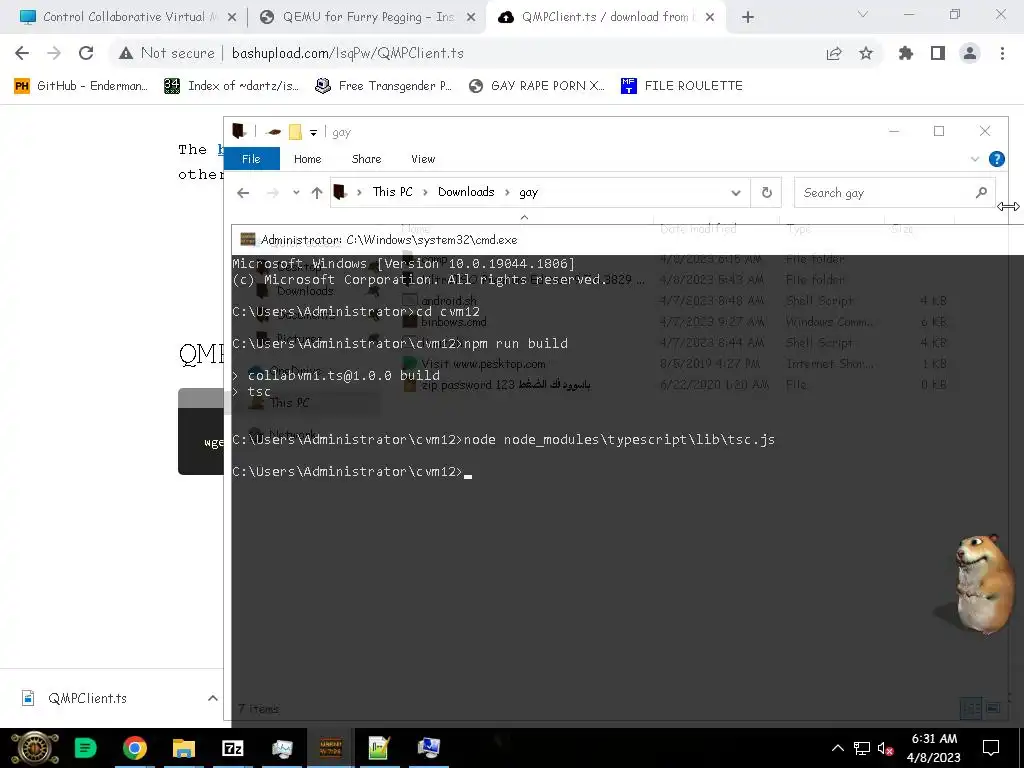Image resolution: width=1024 pixels, height=768 pixels.
Task: Click new folder icon in Explorer title bar
Action: pyautogui.click(x=295, y=133)
